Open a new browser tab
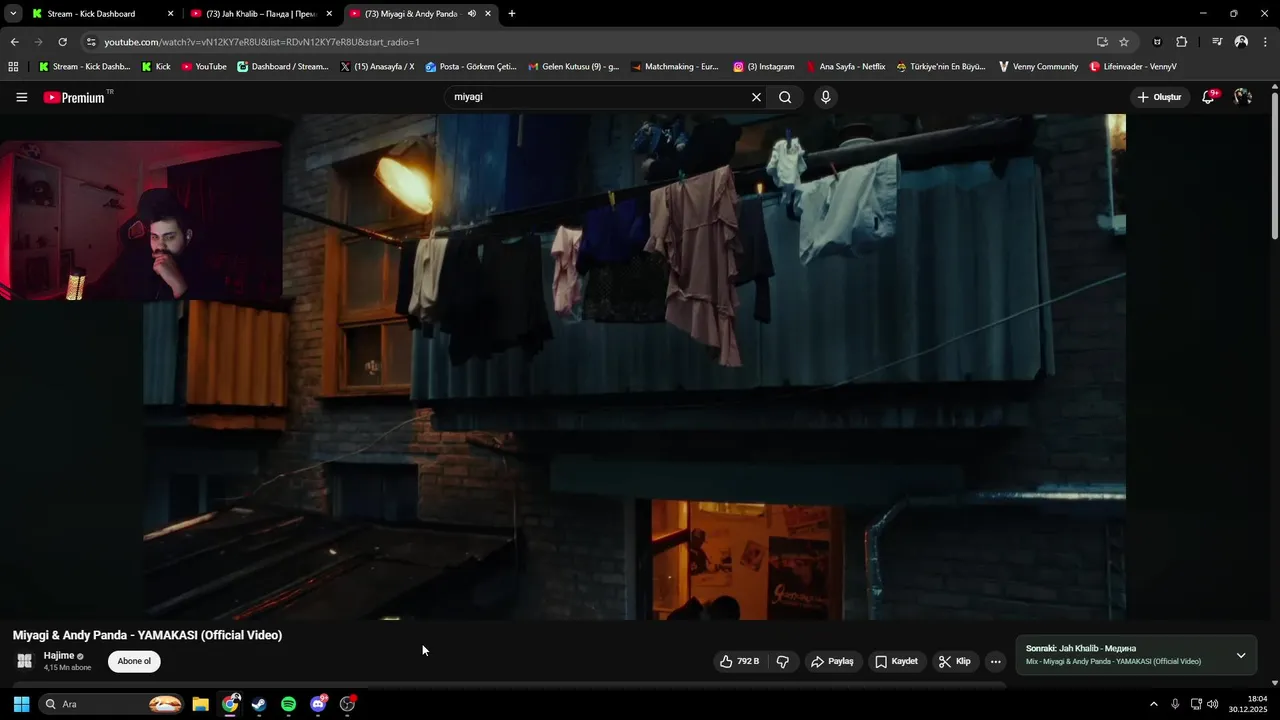This screenshot has height=720, width=1280. (x=512, y=14)
